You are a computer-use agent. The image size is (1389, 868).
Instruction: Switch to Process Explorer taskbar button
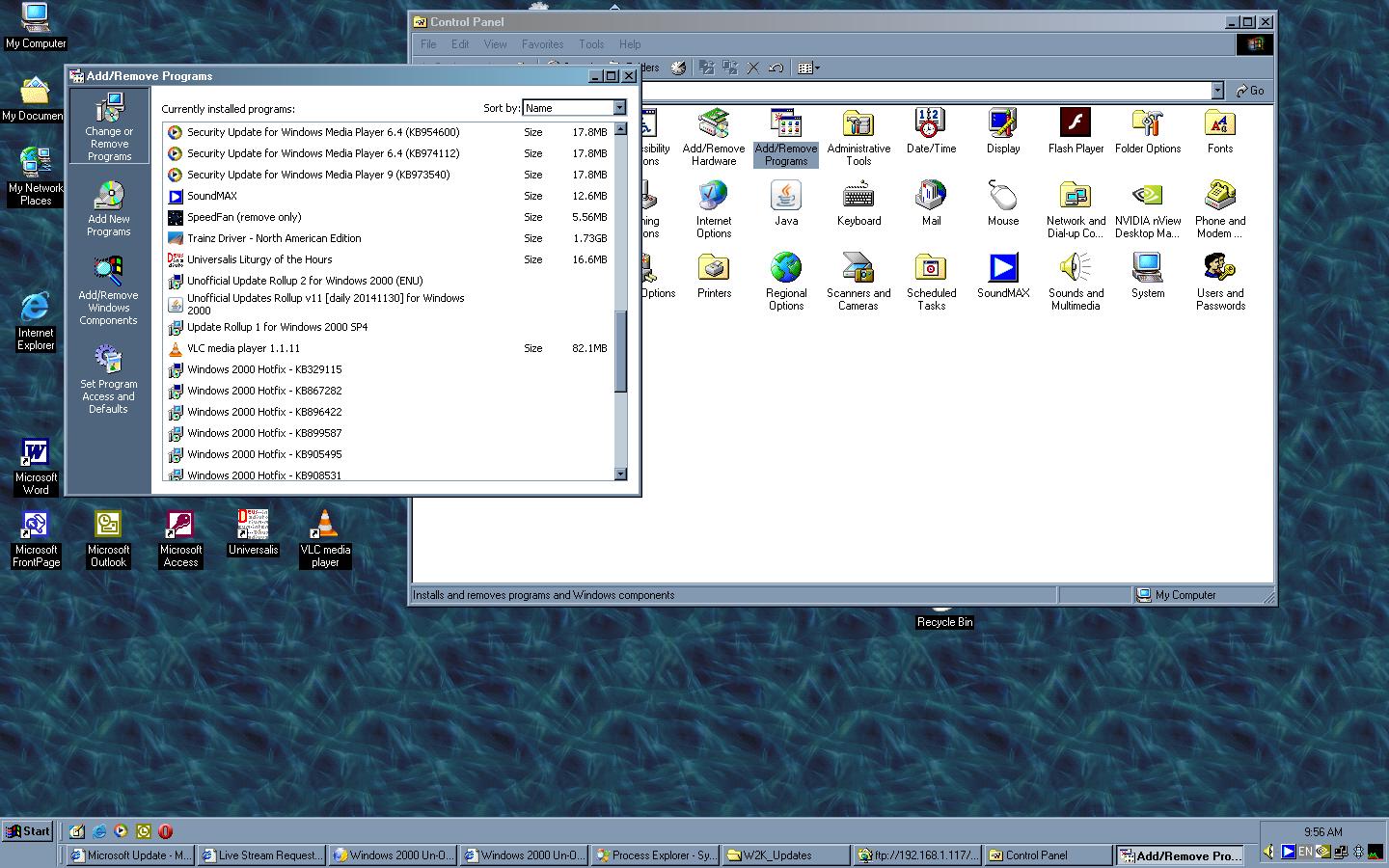click(x=655, y=855)
